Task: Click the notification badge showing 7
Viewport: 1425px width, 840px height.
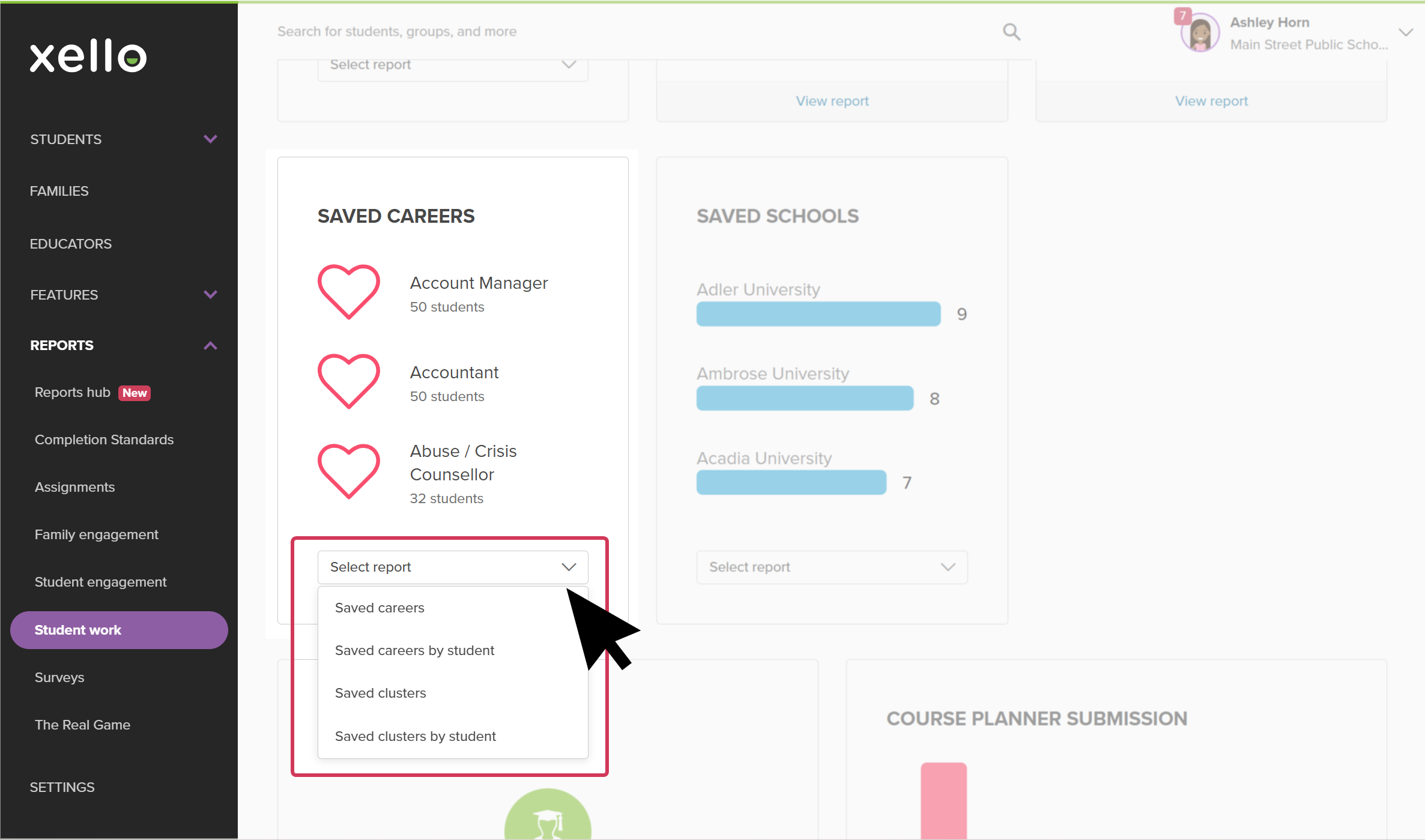Action: 1182,16
